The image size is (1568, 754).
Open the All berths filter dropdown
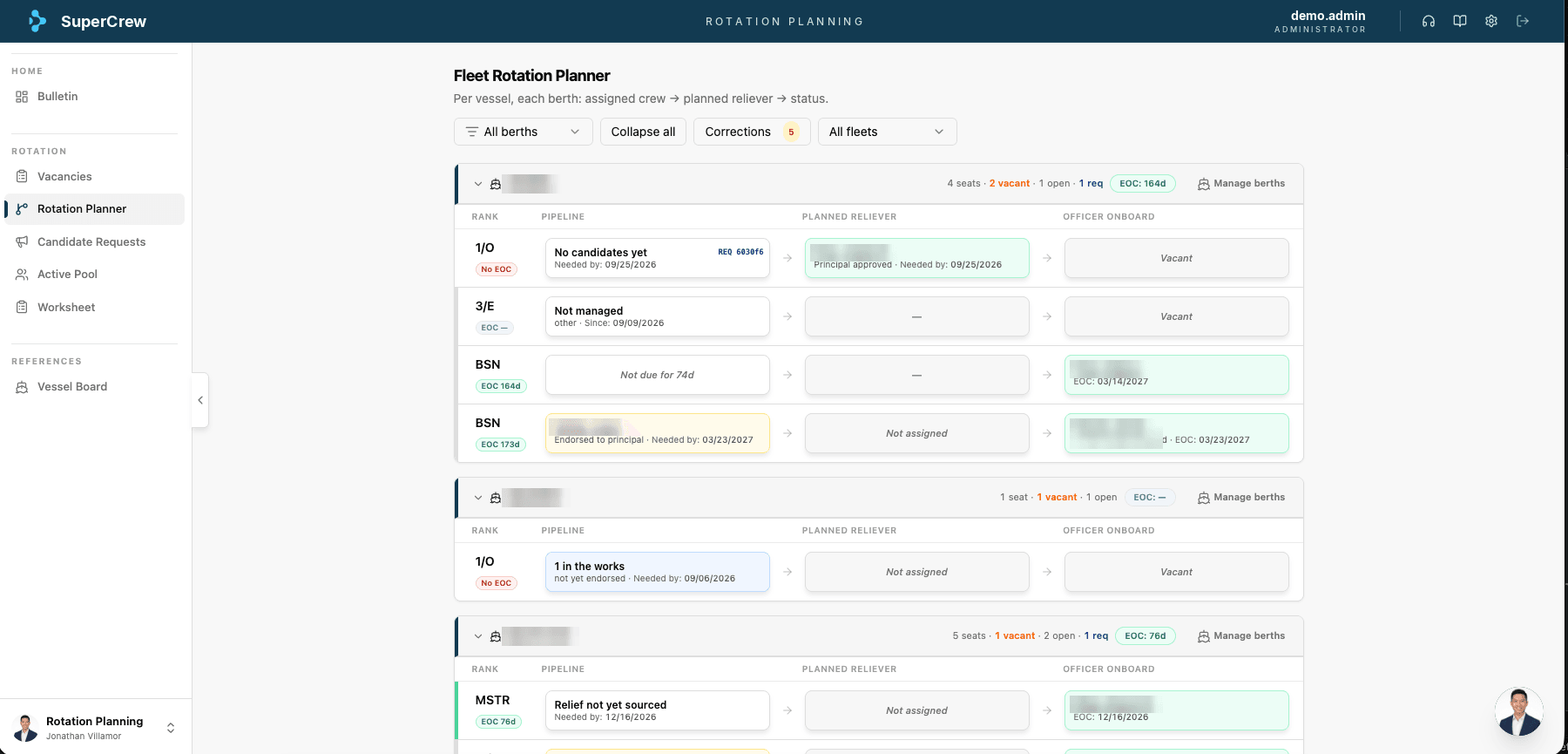point(524,132)
